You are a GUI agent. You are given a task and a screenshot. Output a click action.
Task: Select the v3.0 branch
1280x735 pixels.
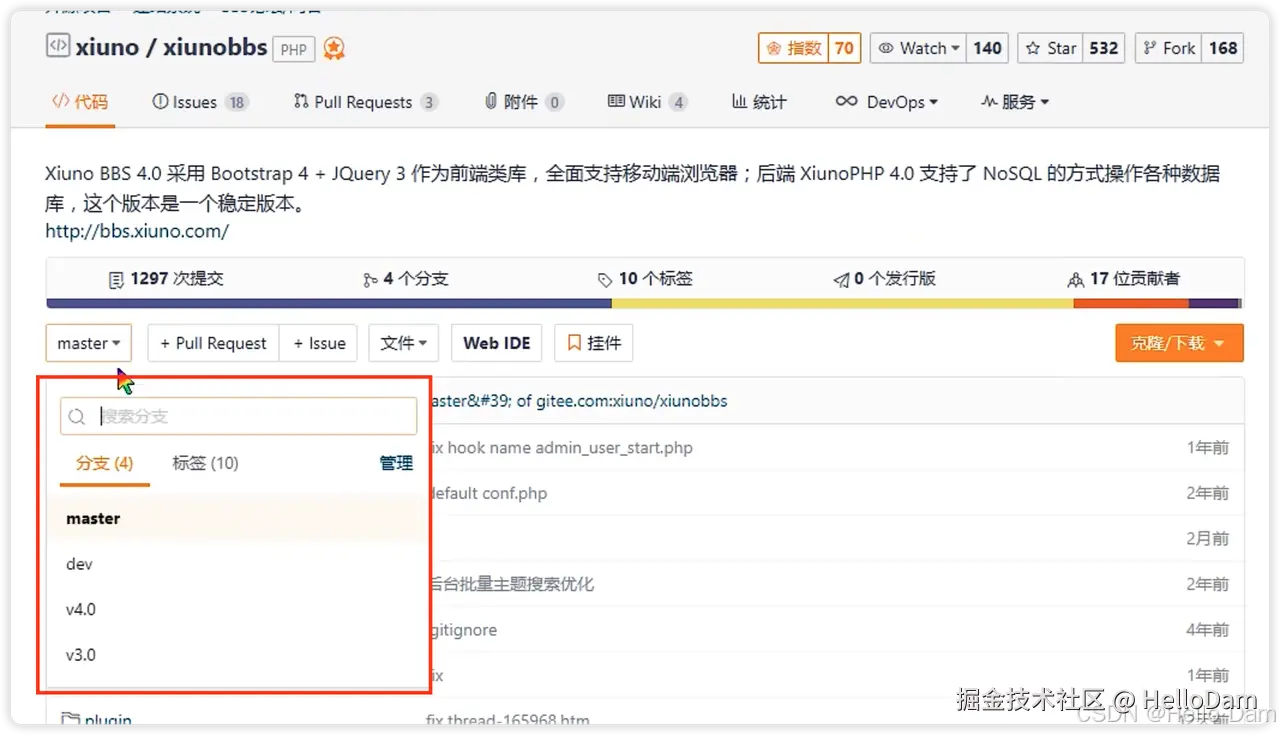pyautogui.click(x=238, y=655)
